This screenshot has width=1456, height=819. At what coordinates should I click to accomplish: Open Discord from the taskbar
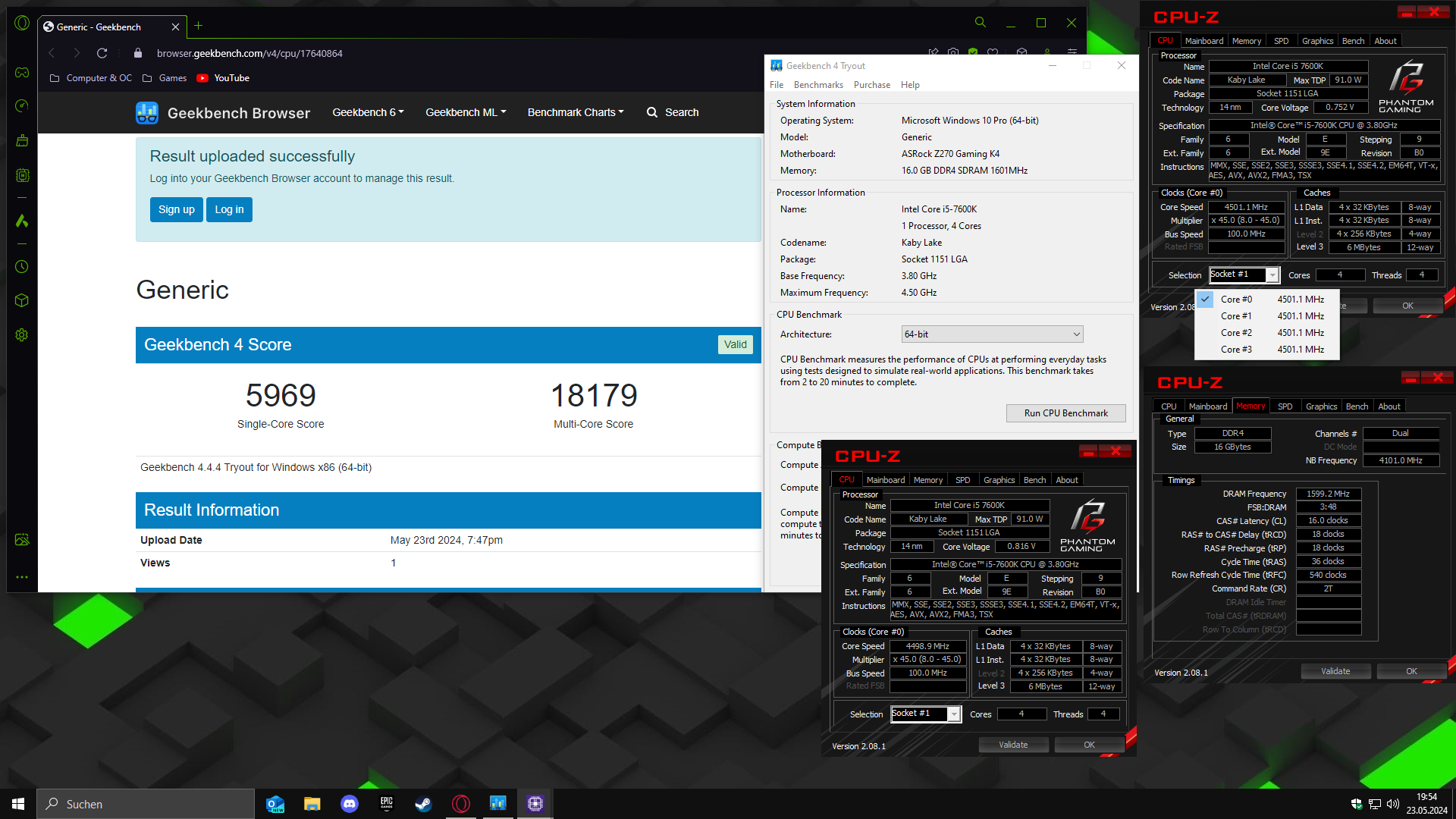point(350,804)
